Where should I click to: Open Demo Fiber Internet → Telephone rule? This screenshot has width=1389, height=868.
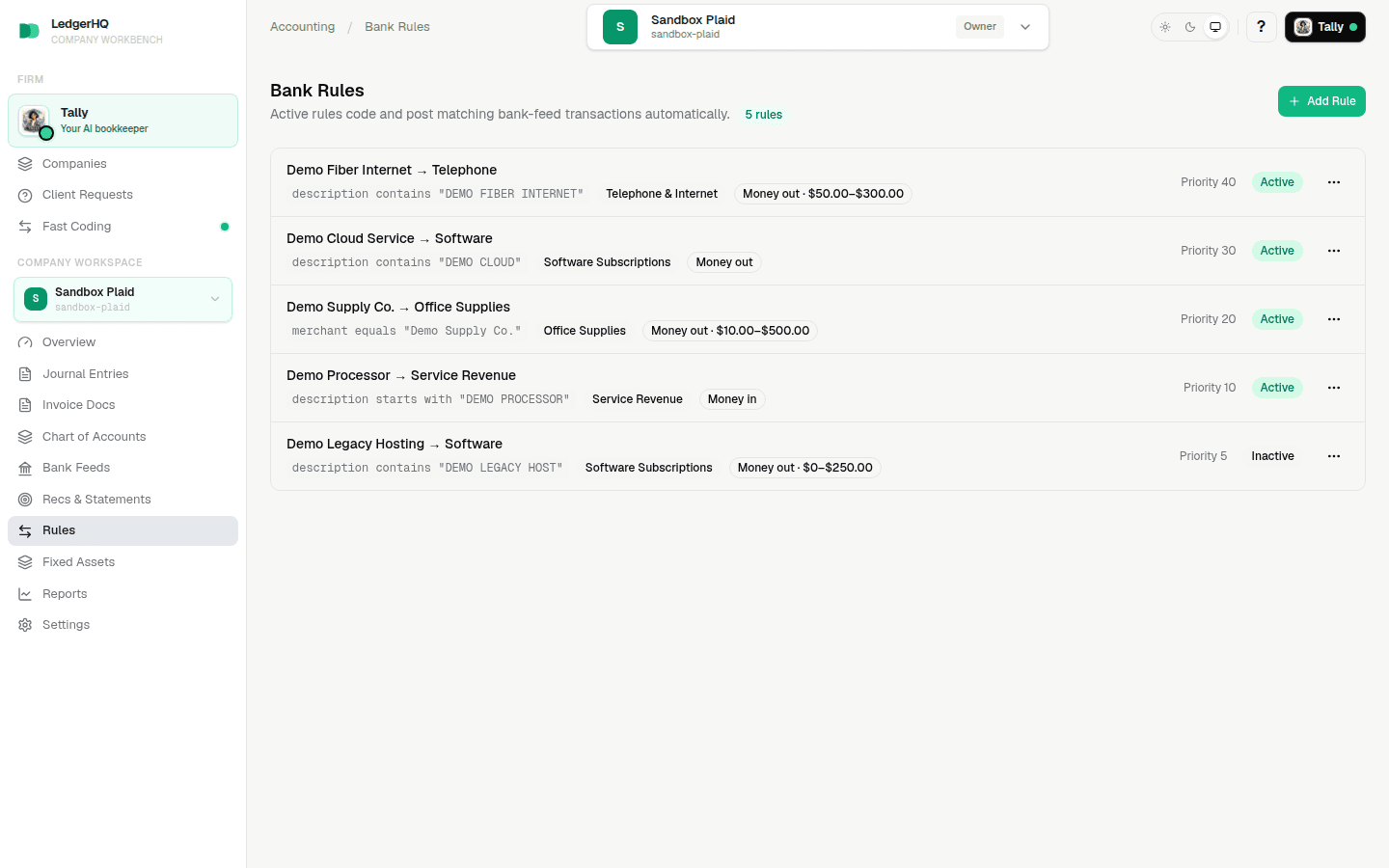pyautogui.click(x=392, y=170)
